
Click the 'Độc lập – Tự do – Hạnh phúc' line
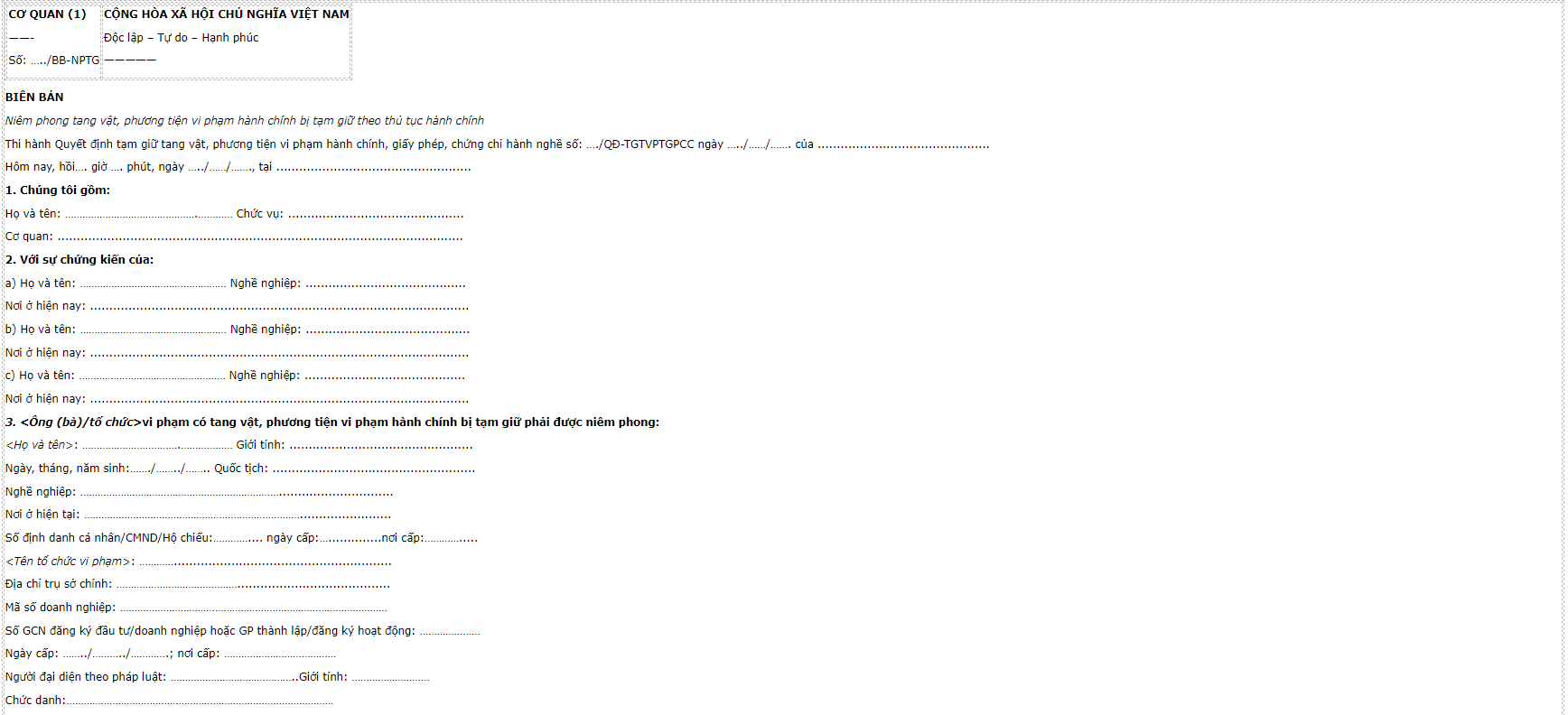click(181, 38)
